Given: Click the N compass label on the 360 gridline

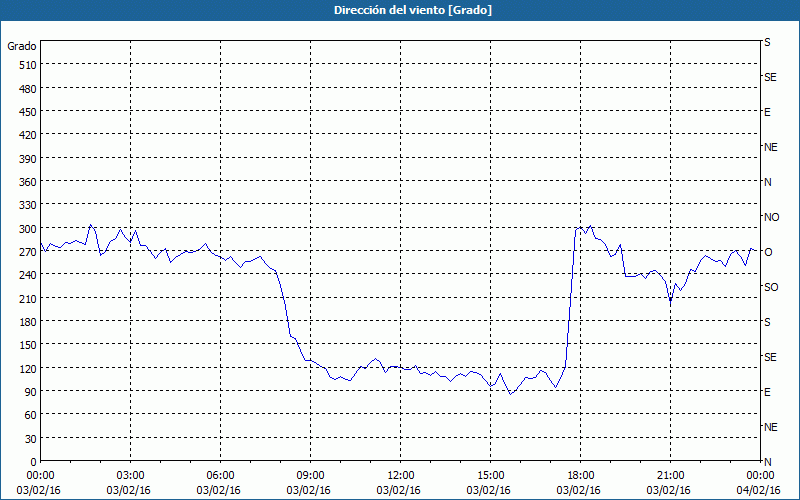Looking at the screenshot, I should coord(768,182).
